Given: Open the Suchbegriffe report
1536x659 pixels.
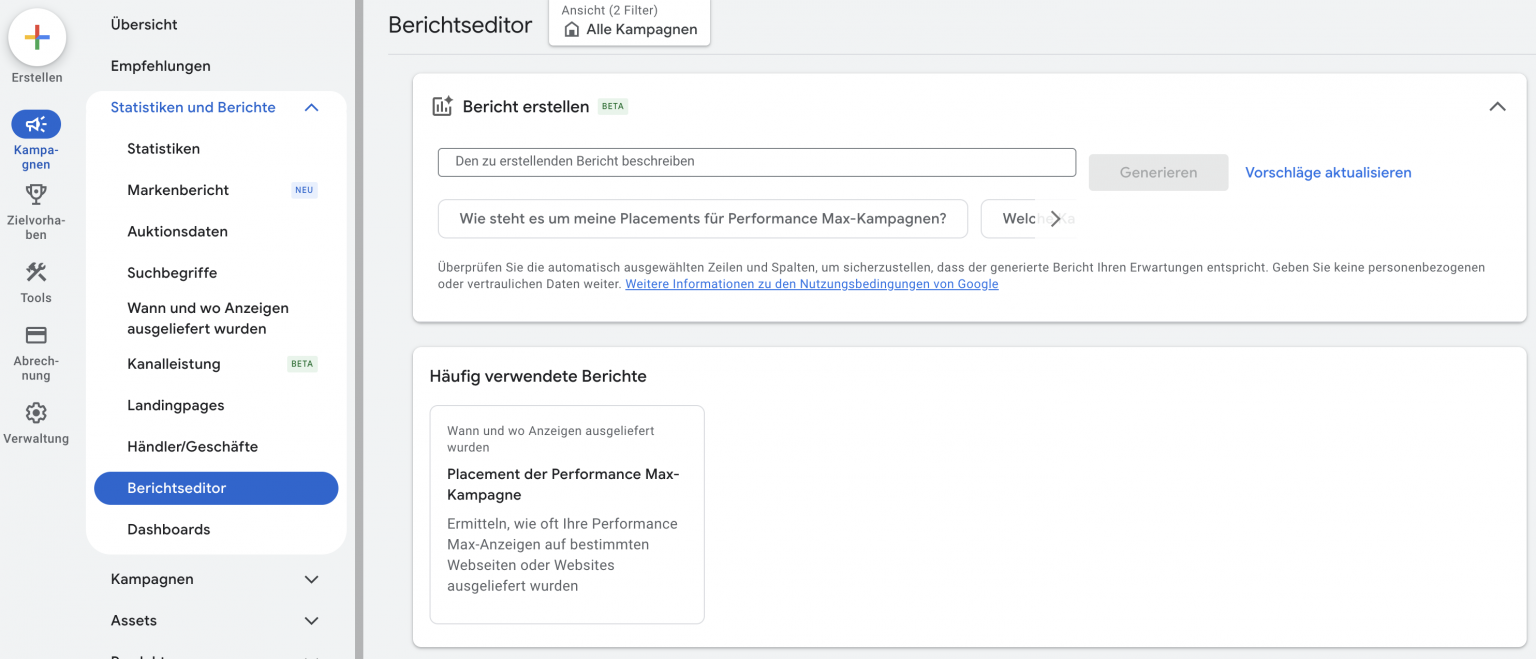Looking at the screenshot, I should click(172, 271).
